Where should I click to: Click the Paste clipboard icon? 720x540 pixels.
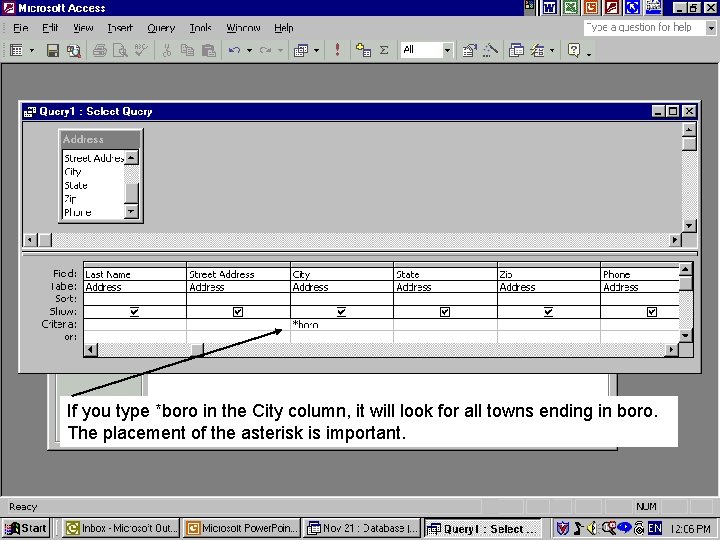pos(208,50)
